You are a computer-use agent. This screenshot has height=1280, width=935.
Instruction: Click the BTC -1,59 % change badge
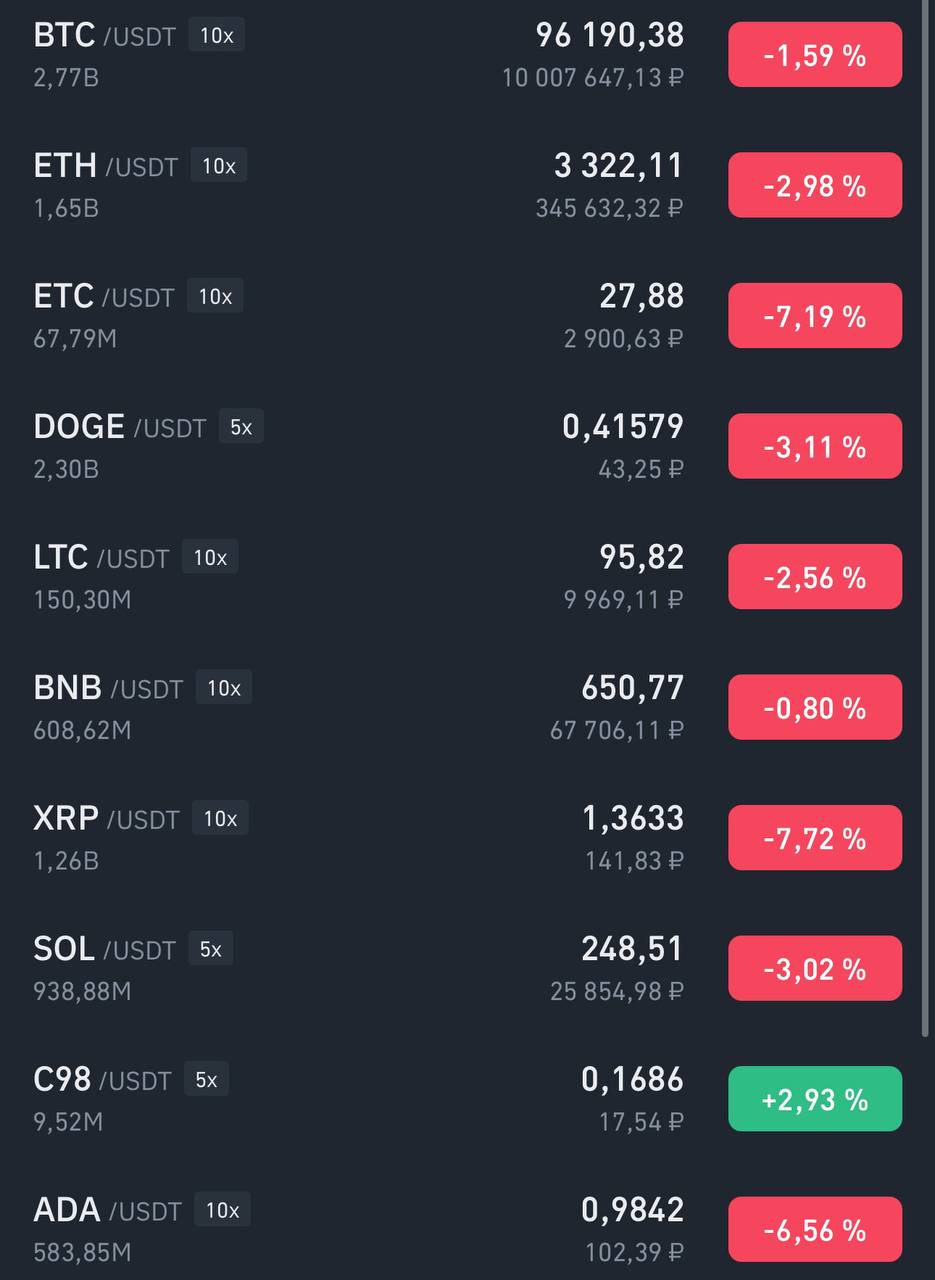[815, 55]
